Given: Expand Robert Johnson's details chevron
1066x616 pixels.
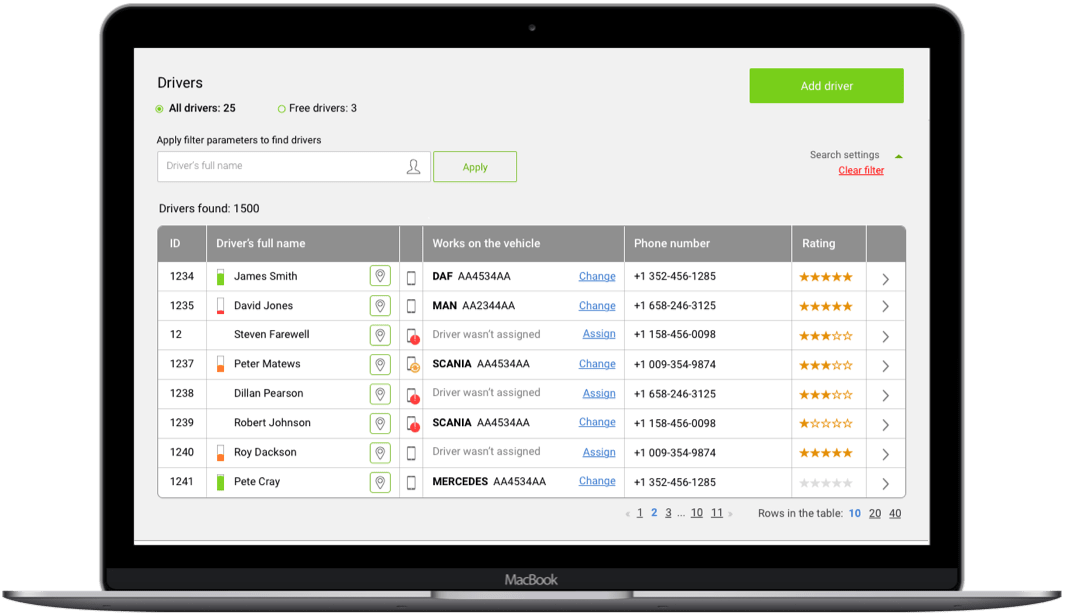Looking at the screenshot, I should point(885,425).
